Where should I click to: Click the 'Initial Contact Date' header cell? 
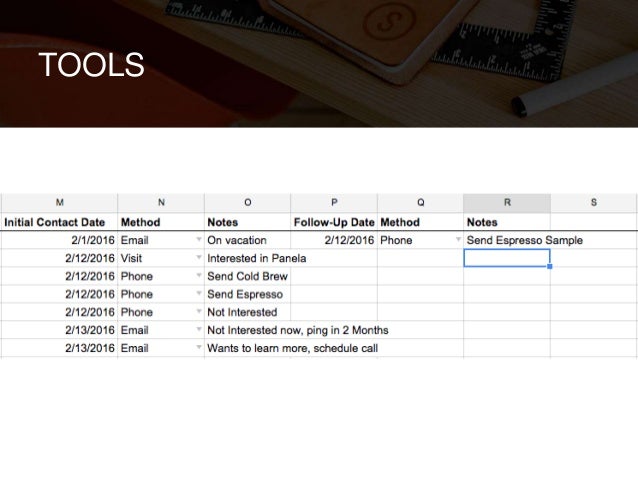(x=59, y=222)
